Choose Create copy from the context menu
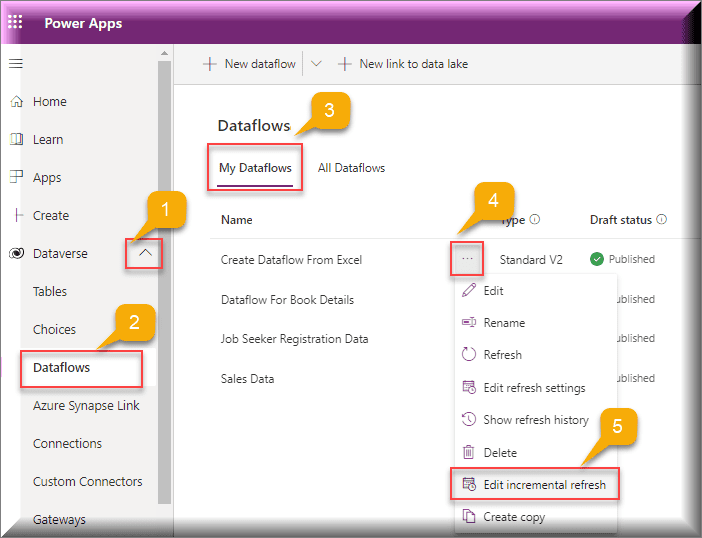Image resolution: width=702 pixels, height=538 pixels. coord(536,517)
